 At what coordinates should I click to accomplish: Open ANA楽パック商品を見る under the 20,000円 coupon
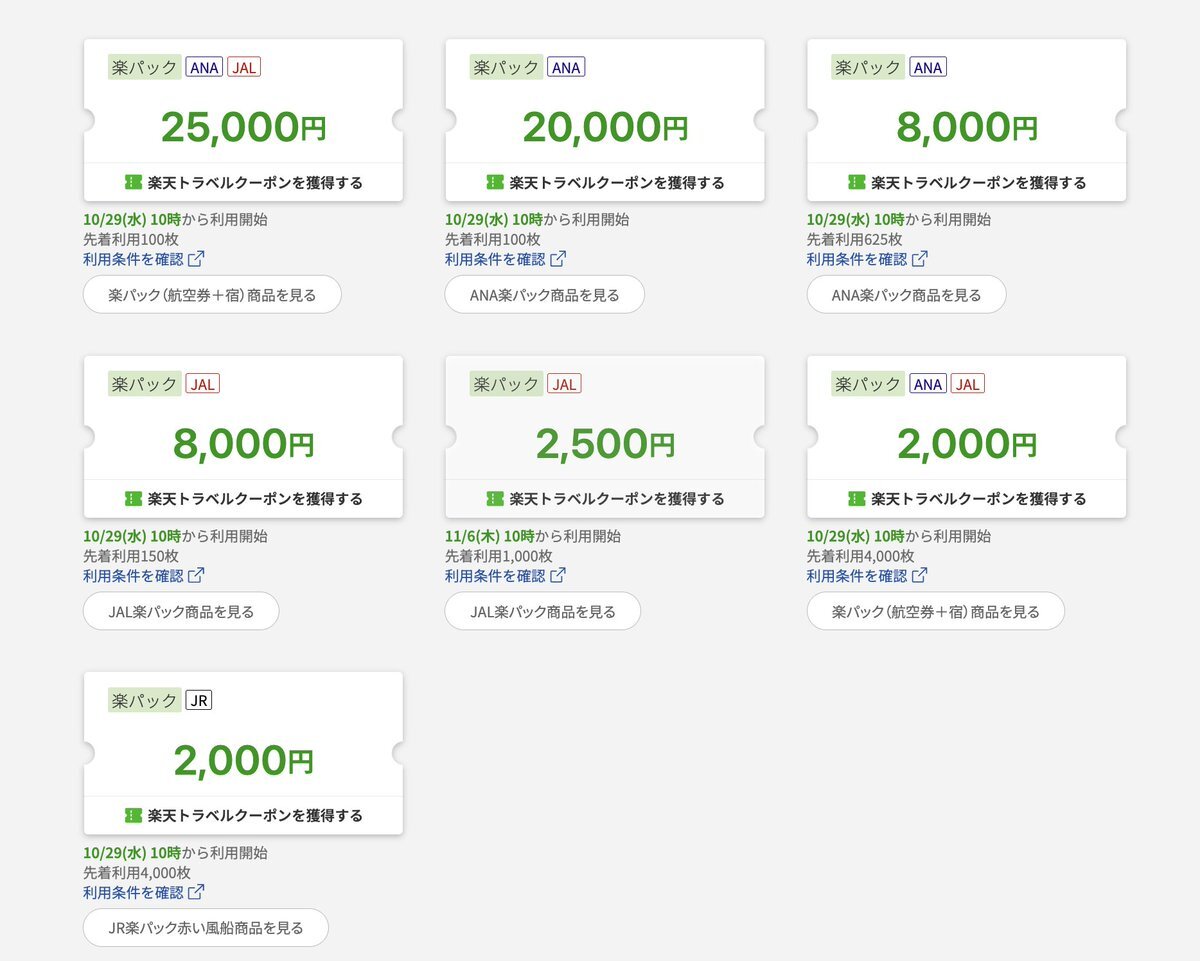click(545, 295)
